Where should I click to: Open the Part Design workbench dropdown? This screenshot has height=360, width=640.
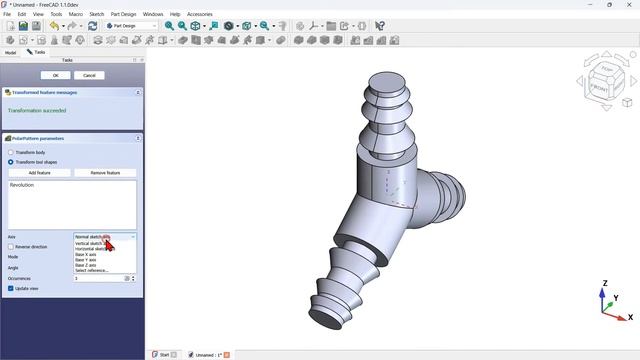(x=131, y=26)
